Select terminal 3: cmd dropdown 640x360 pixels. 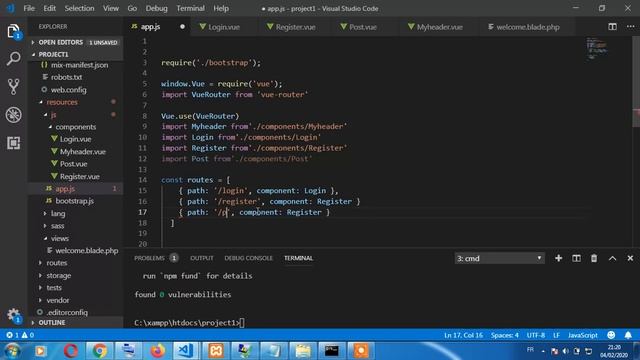(500, 258)
